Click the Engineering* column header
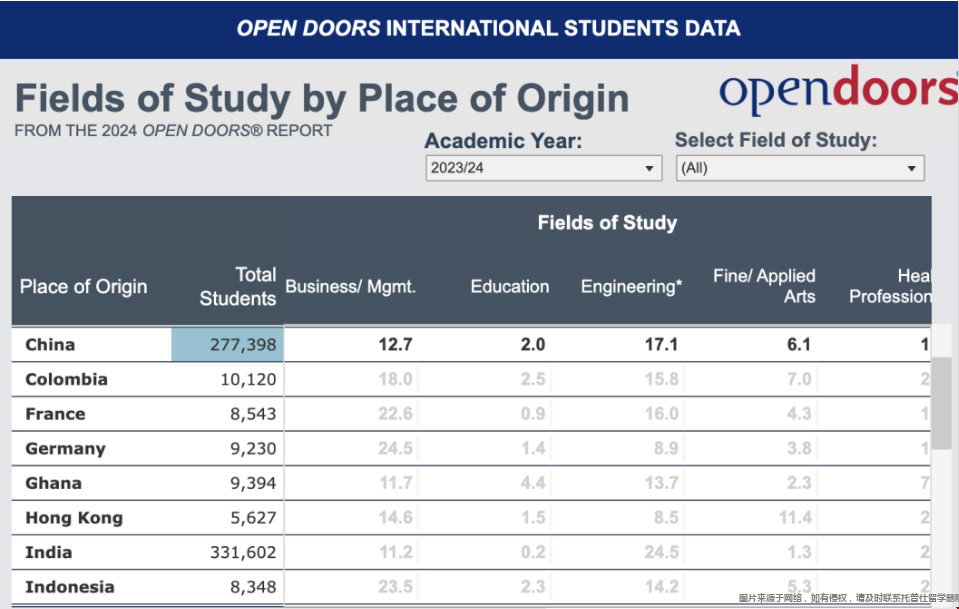 pos(631,287)
